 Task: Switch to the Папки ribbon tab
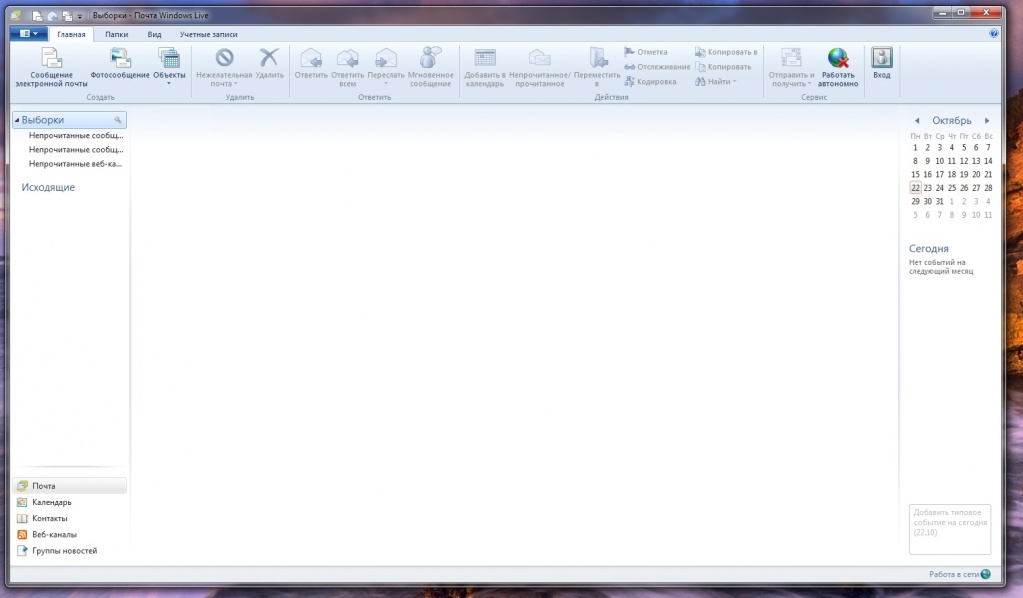pyautogui.click(x=116, y=34)
